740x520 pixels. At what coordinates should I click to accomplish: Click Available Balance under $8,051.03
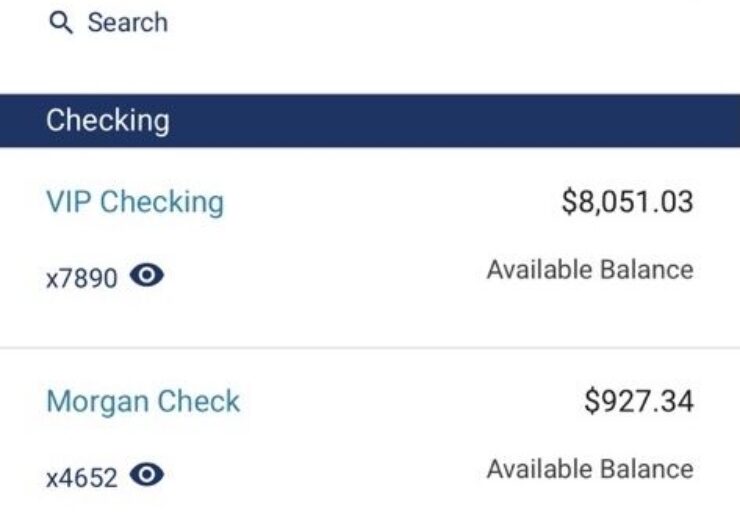point(590,269)
